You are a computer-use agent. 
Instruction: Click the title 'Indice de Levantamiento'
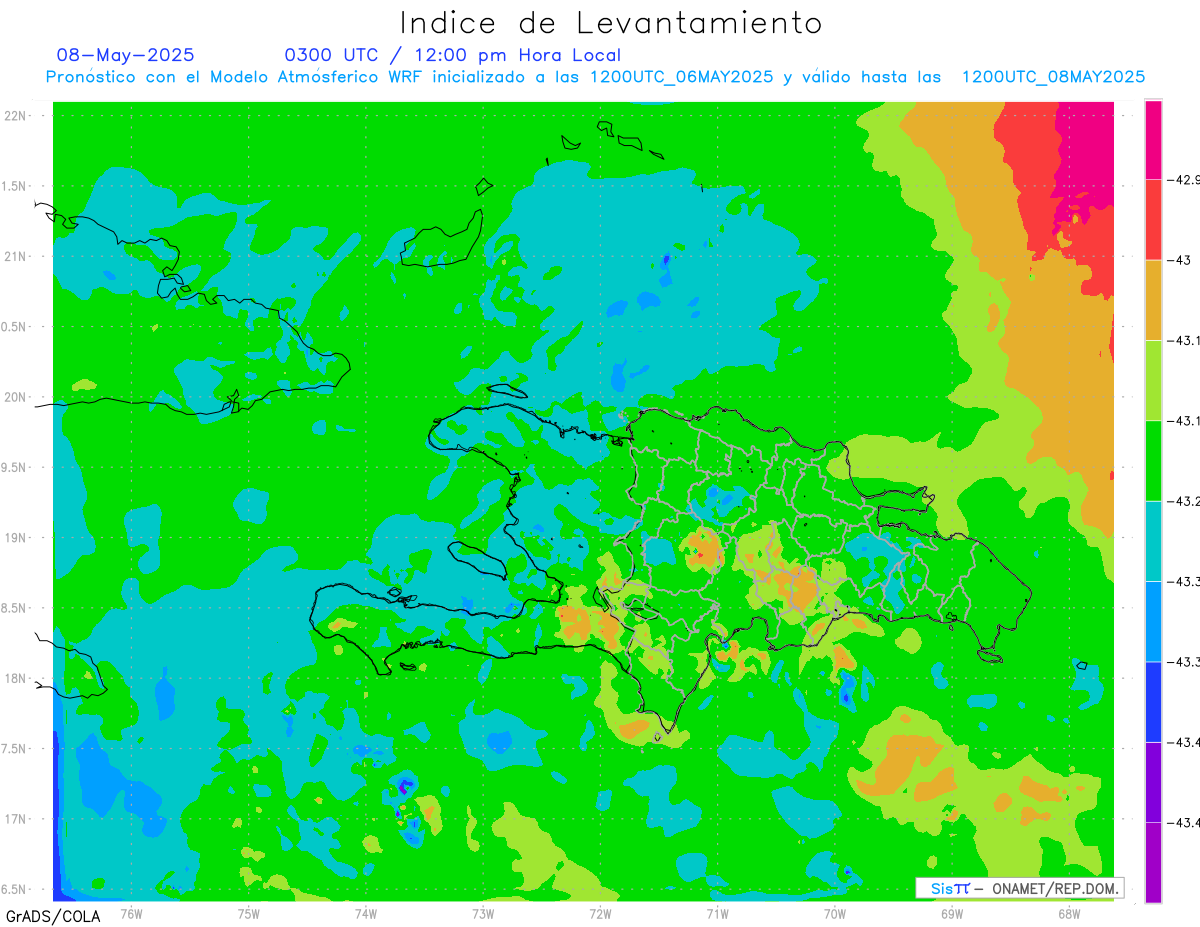tap(611, 22)
